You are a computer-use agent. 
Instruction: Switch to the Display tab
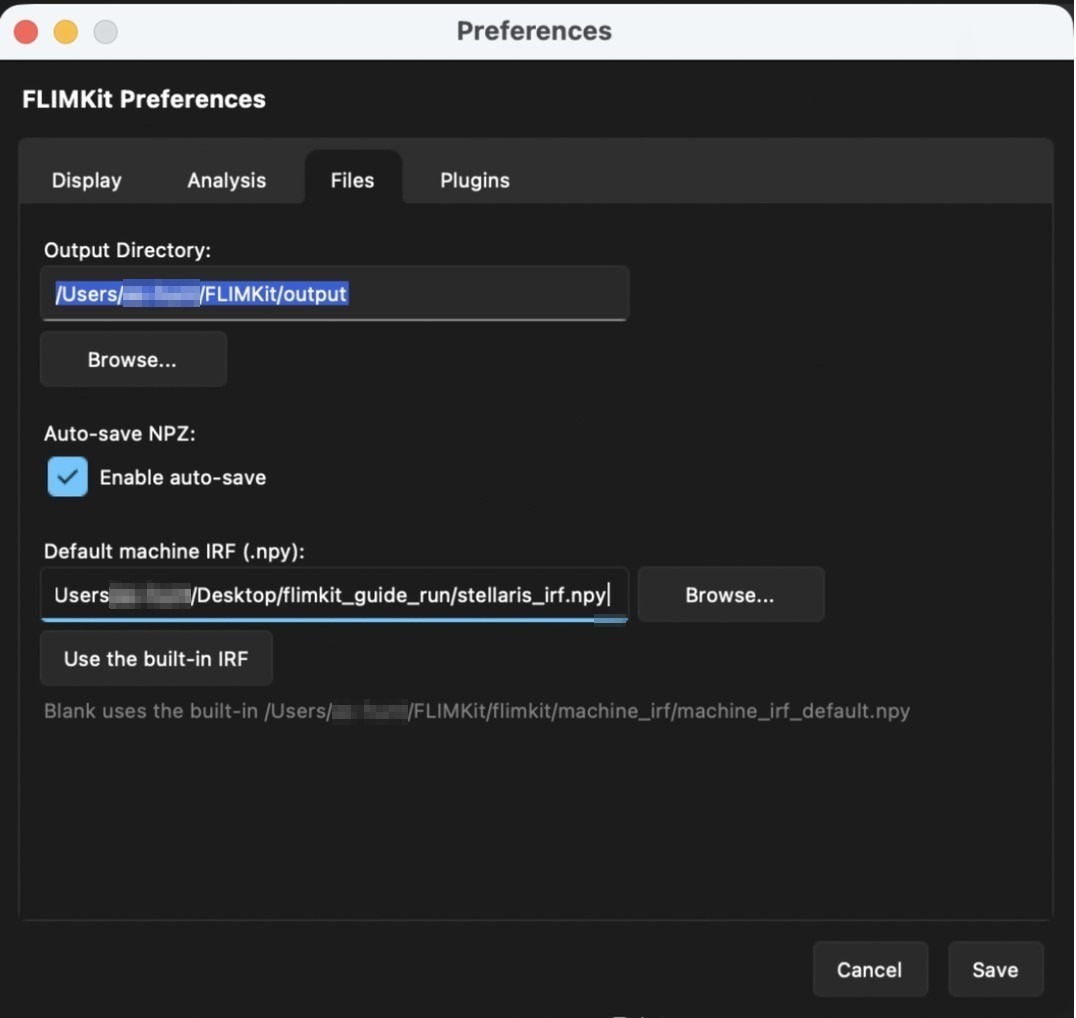pos(86,180)
